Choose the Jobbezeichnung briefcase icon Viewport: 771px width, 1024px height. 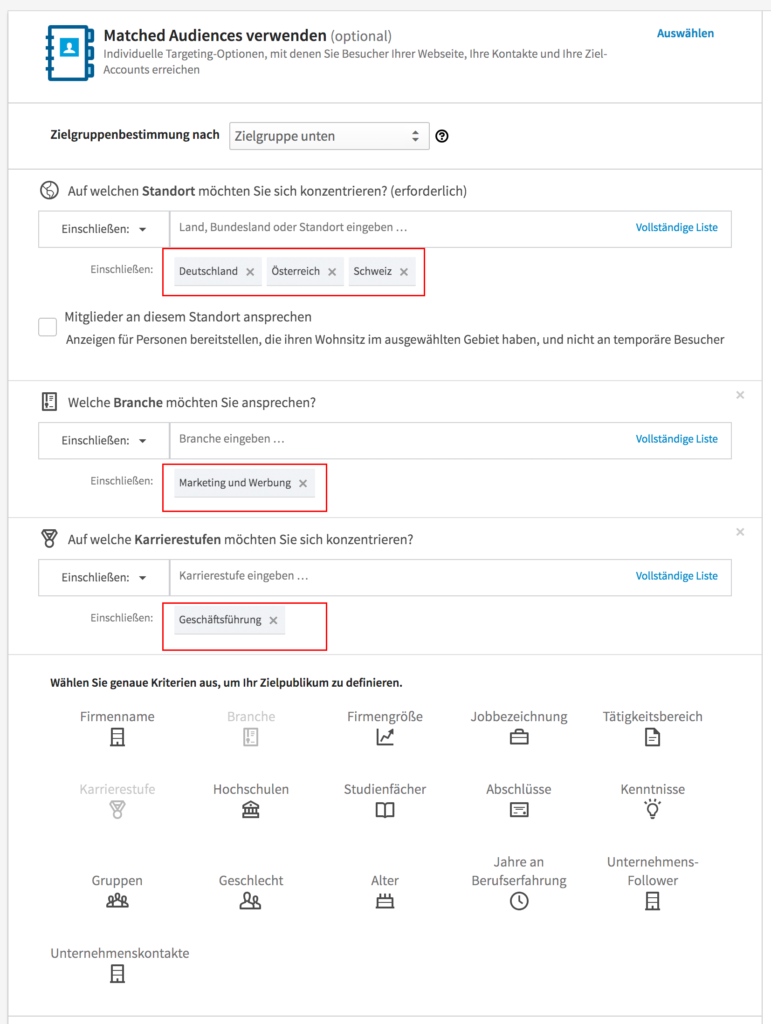tap(519, 737)
